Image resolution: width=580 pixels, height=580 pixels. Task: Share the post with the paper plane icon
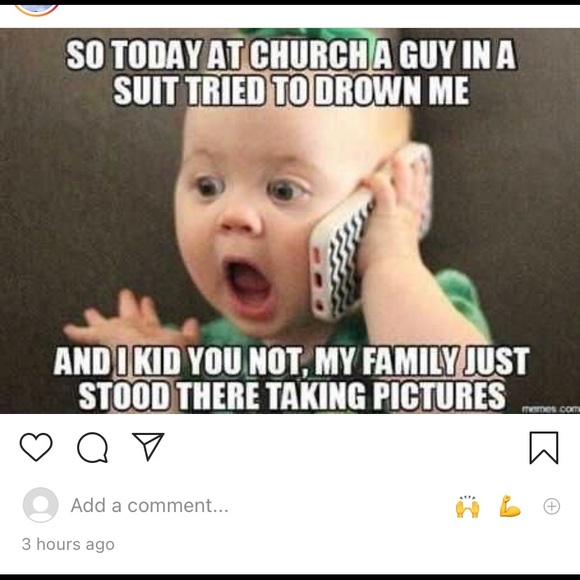coord(148,446)
